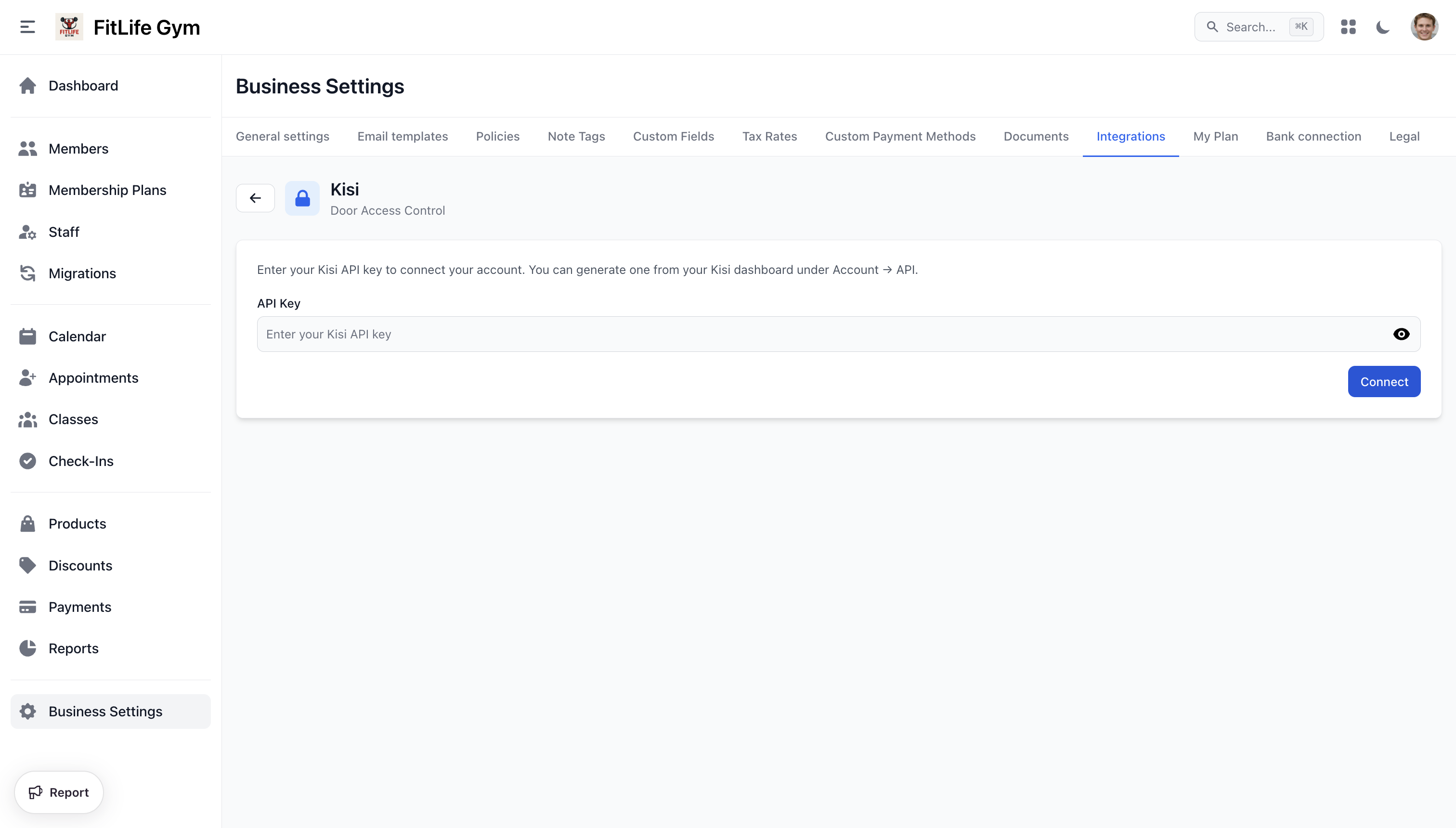Select the Members icon in the sidebar
This screenshot has width=1456, height=828.
[x=28, y=148]
